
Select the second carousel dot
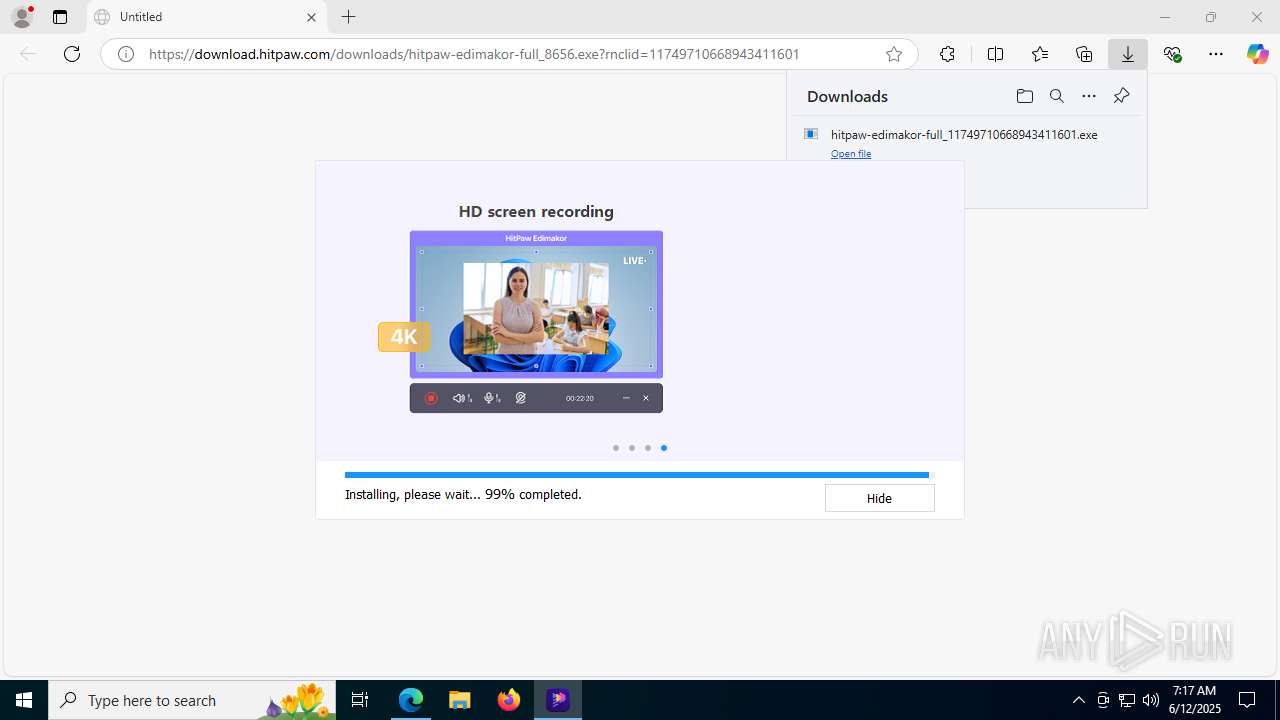(632, 448)
